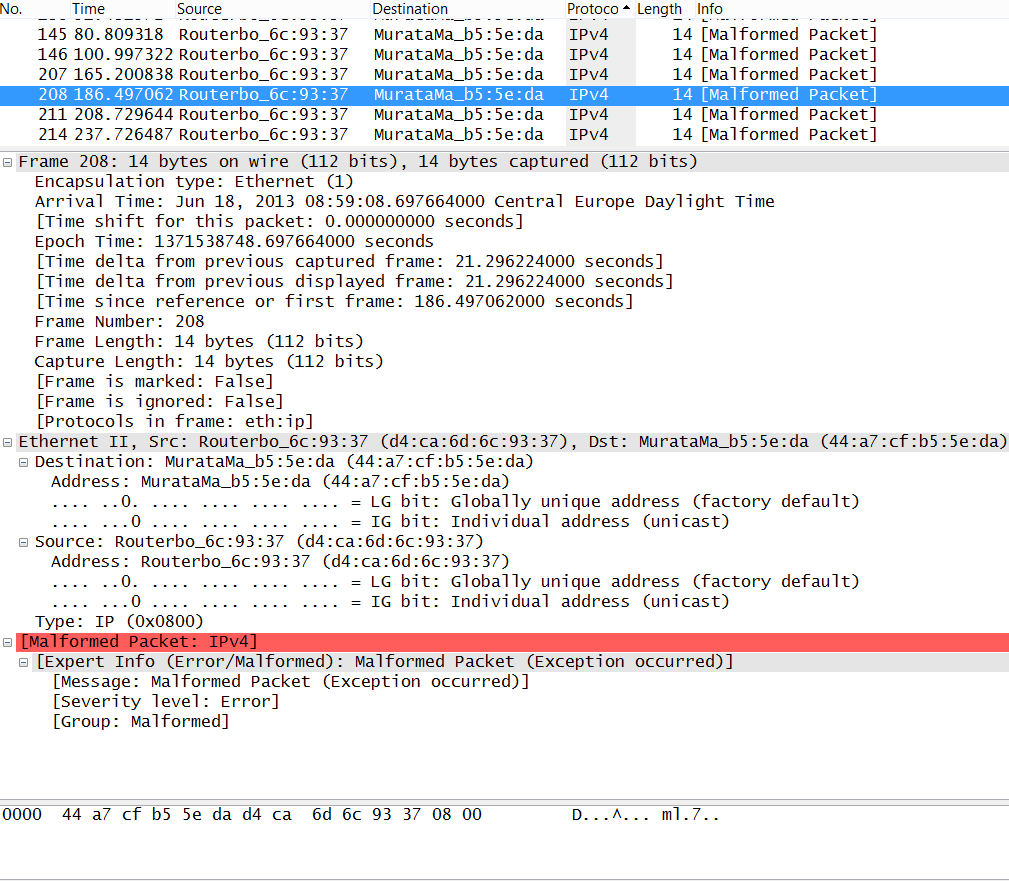Select highlighted packet 208 row
The height and width of the screenshot is (881, 1009).
(x=504, y=95)
